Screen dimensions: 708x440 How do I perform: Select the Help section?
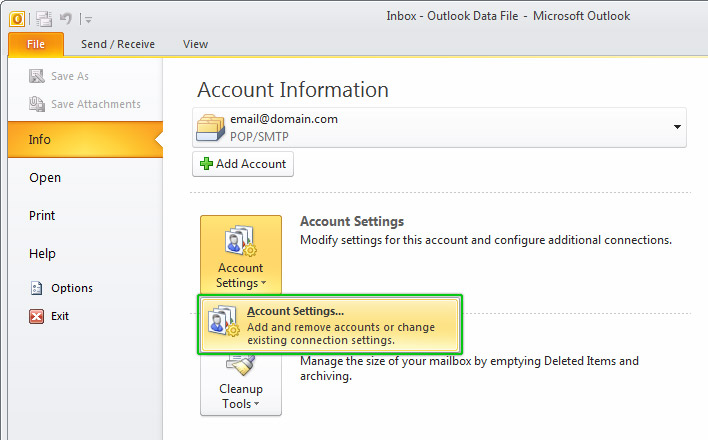[x=42, y=253]
